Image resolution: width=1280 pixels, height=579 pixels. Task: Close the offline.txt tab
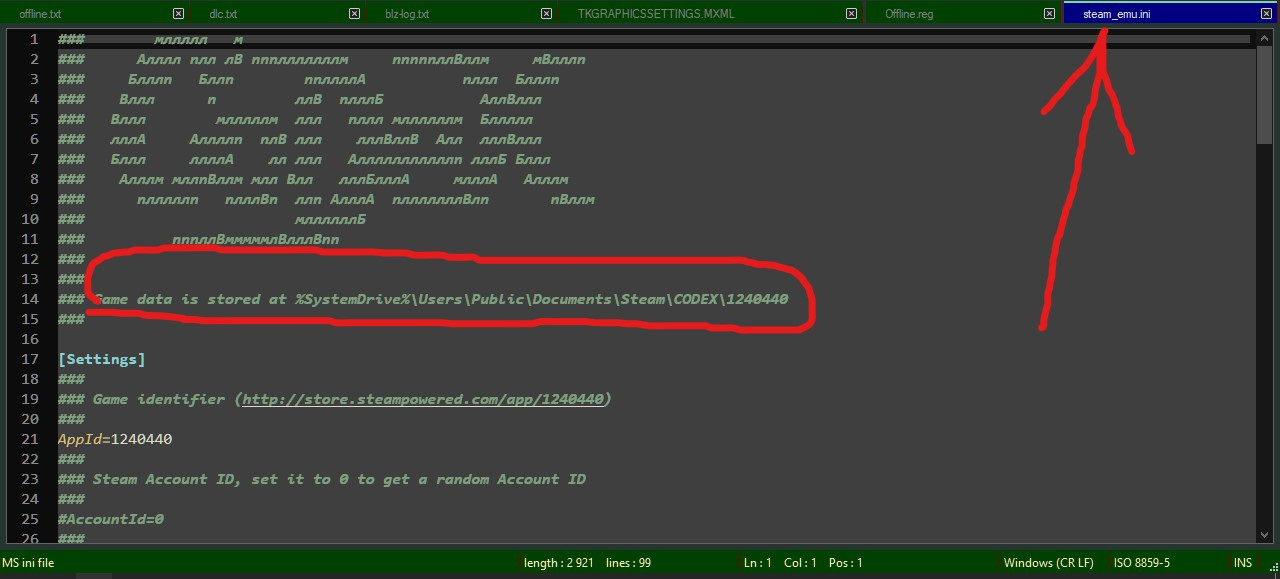click(x=178, y=14)
